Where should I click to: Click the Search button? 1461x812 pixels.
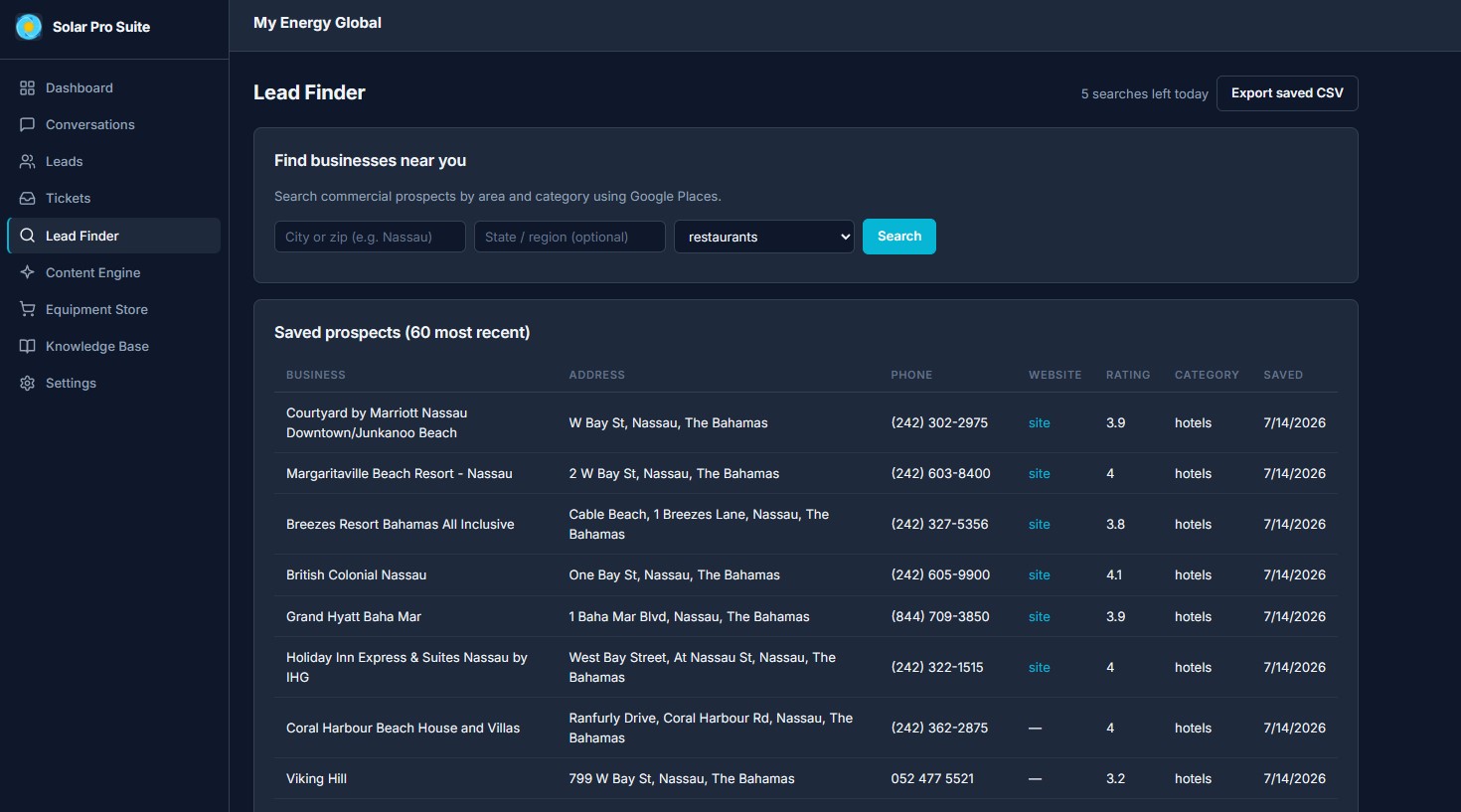point(899,237)
